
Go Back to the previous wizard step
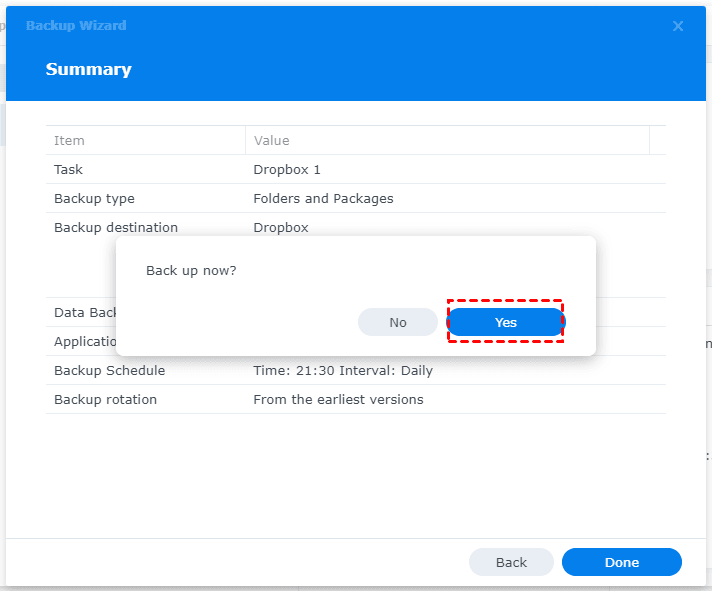click(511, 562)
